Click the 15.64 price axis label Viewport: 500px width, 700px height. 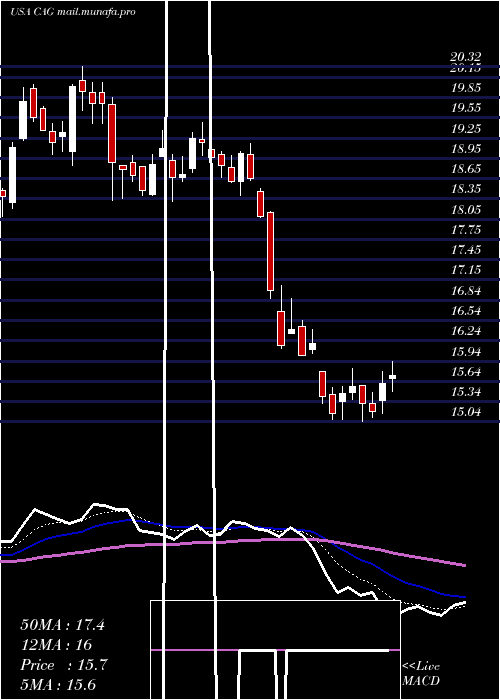(x=466, y=372)
